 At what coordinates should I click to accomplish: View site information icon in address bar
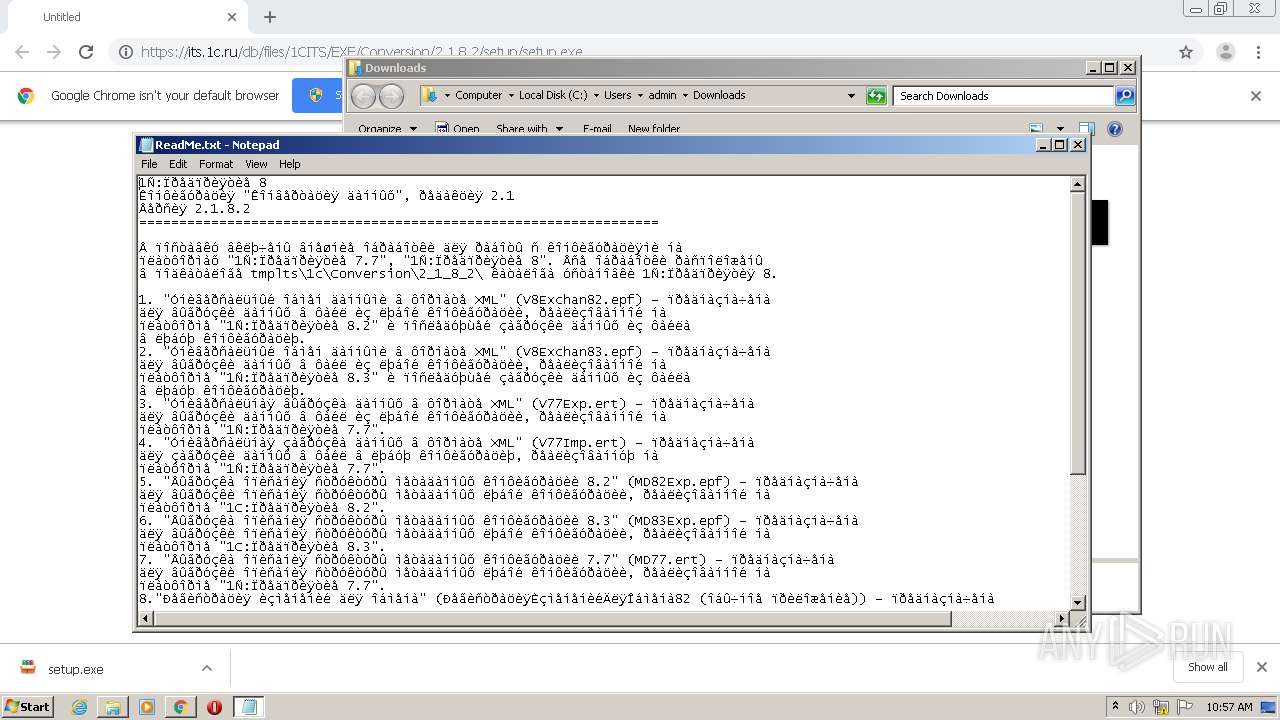(125, 52)
